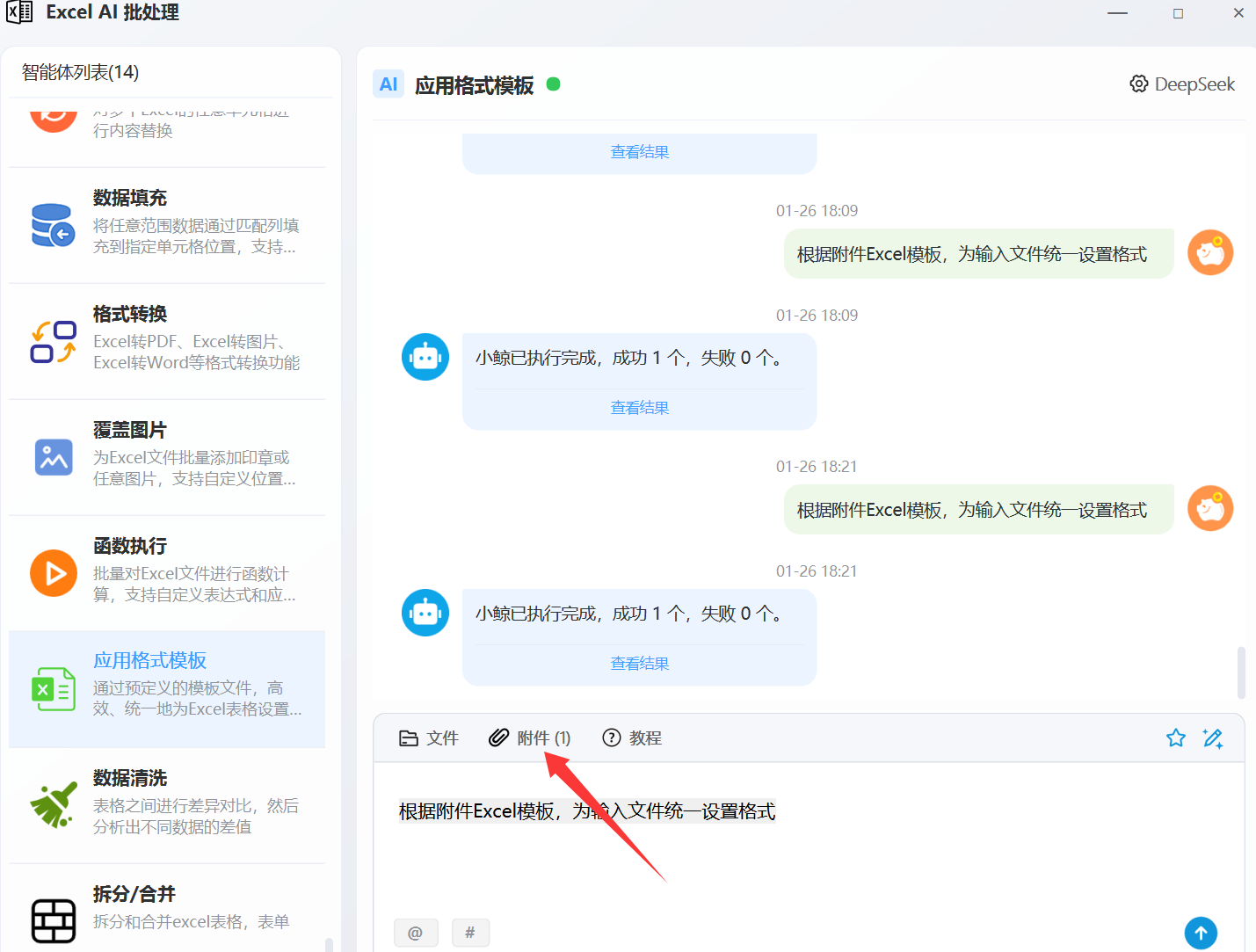This screenshot has height=952, width=1256.
Task: Open DeepSeek model settings gear
Action: point(1139,84)
